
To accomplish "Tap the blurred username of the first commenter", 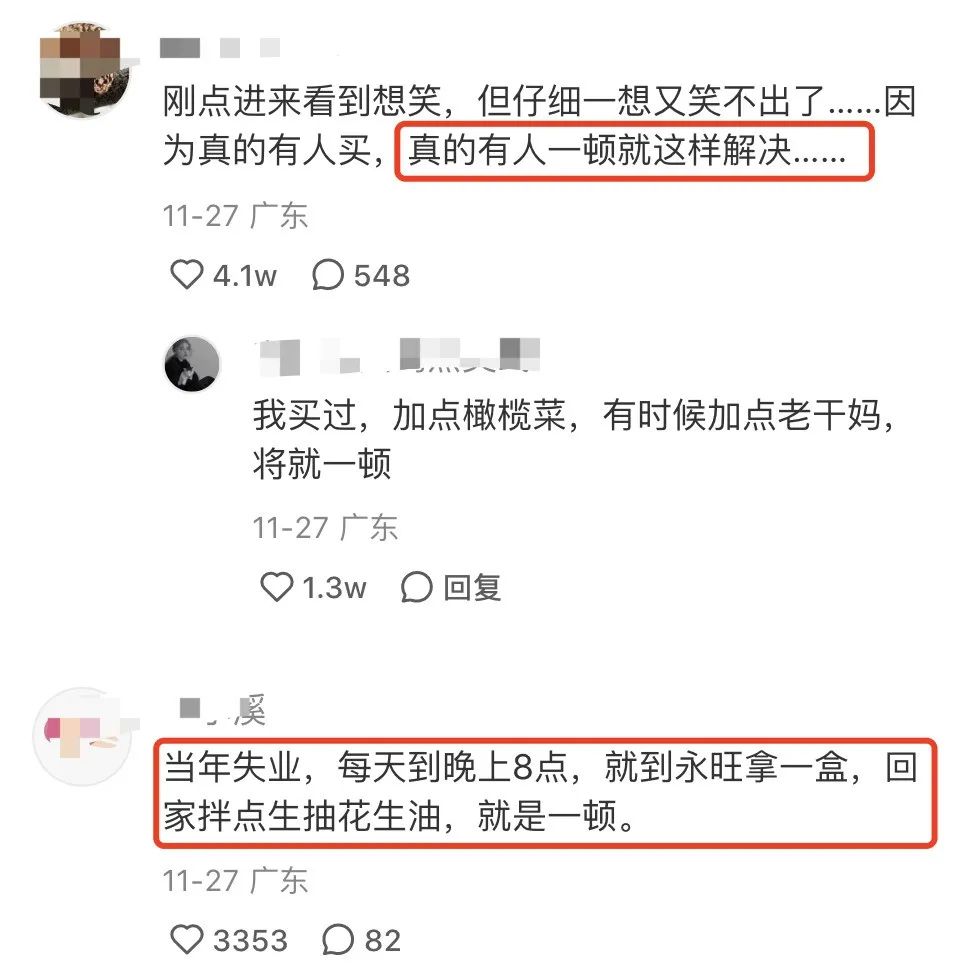I will pos(220,48).
